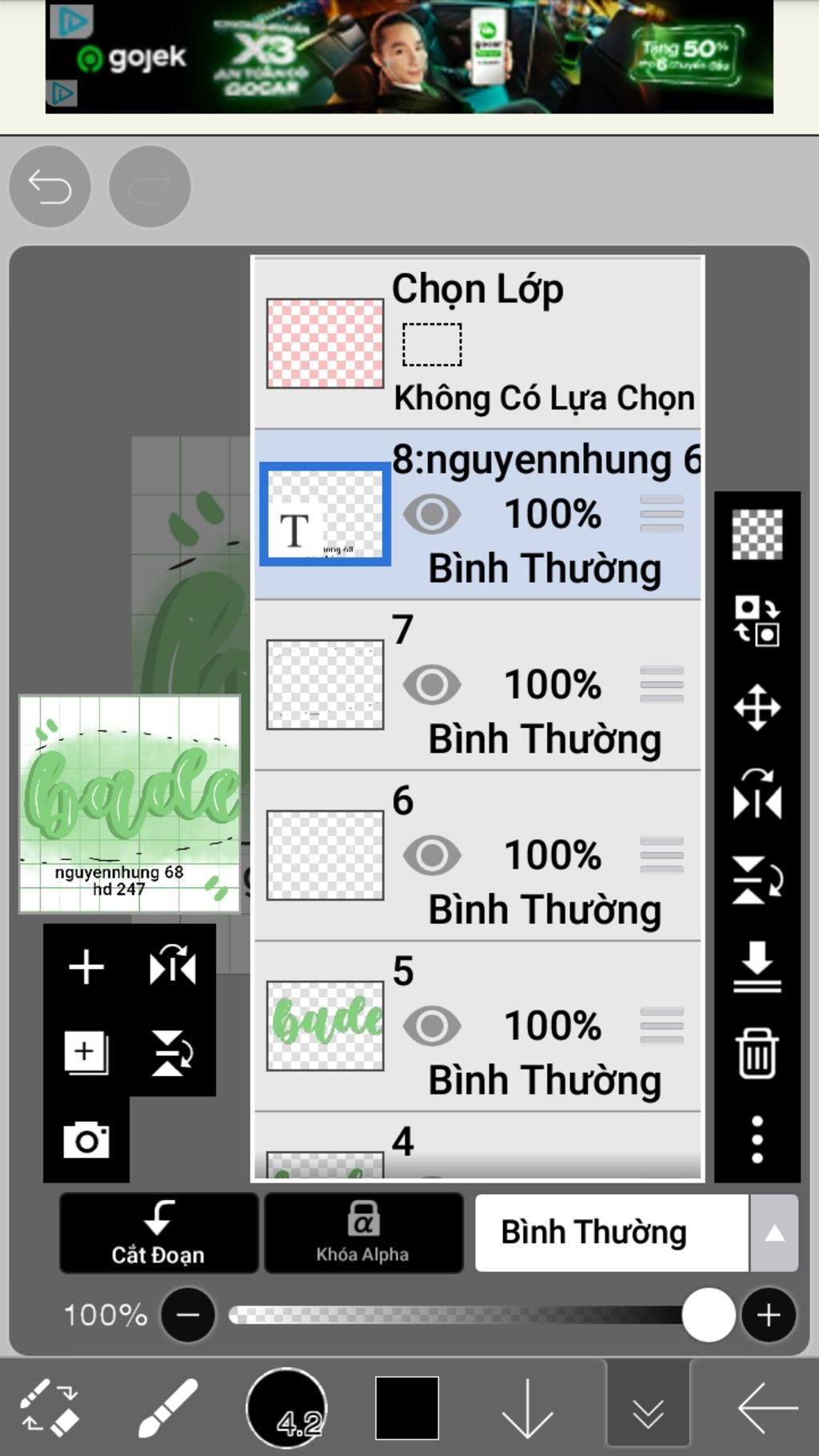Select layer 6 in the layer list
The image size is (819, 1456).
[x=477, y=855]
